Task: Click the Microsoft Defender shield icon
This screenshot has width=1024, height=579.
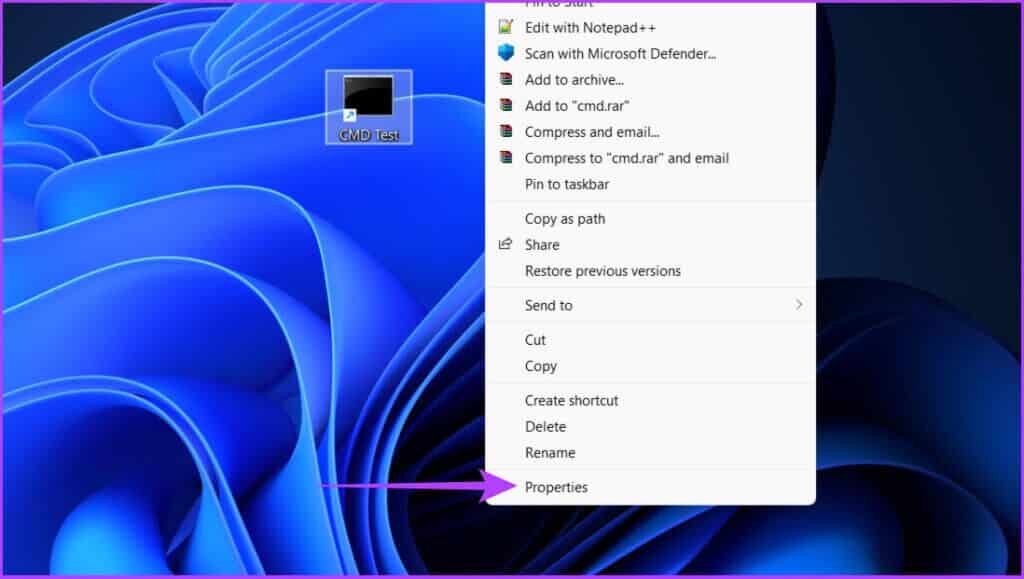Action: (505, 53)
